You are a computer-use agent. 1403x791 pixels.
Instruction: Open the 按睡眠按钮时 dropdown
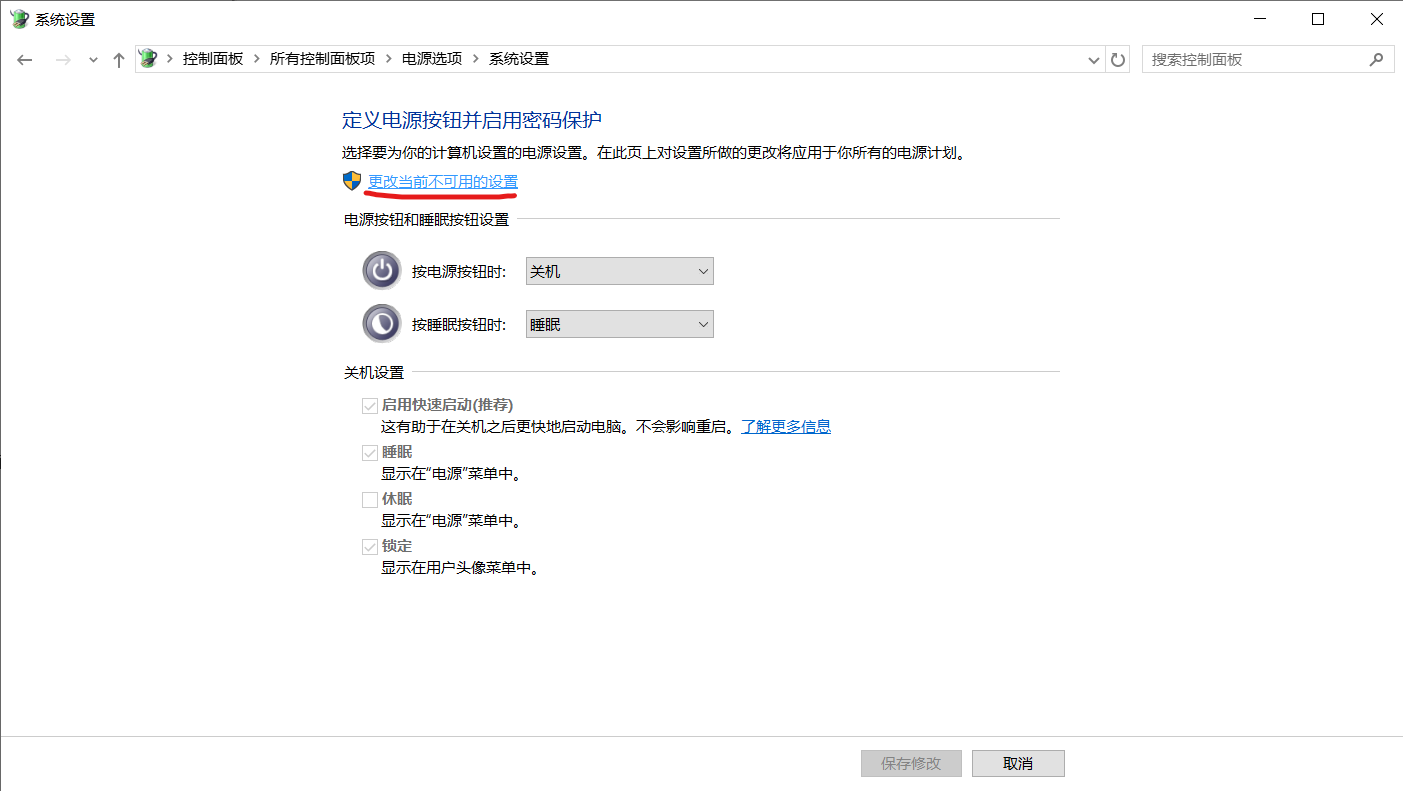click(619, 324)
